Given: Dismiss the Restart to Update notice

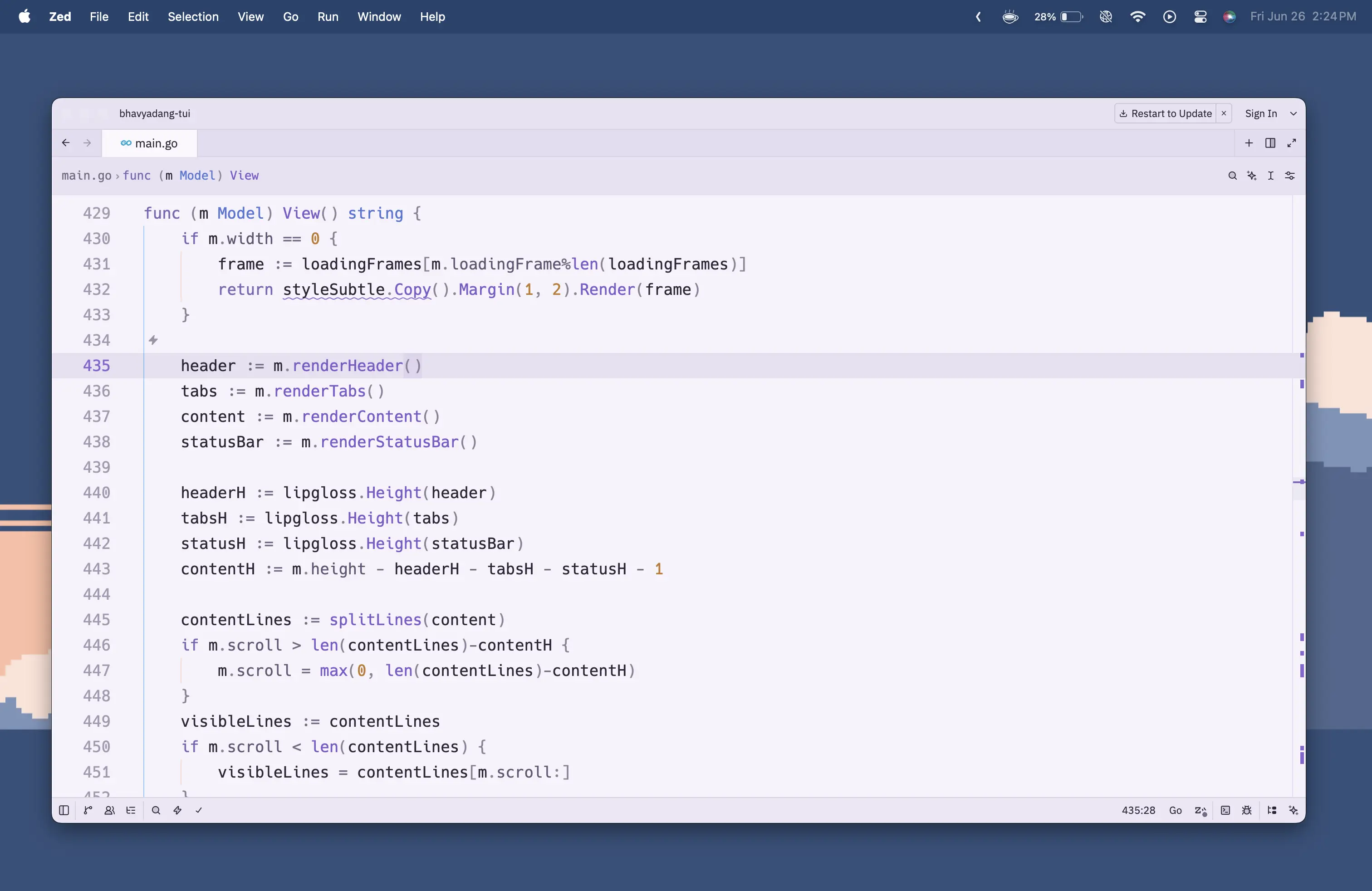Looking at the screenshot, I should (1223, 113).
